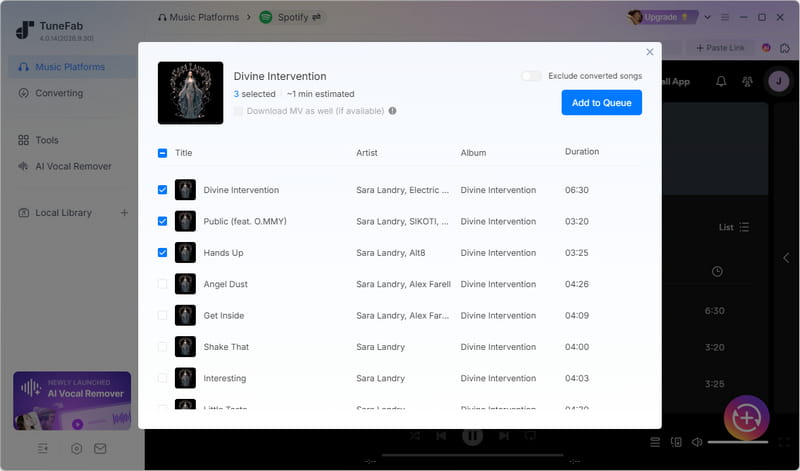
Task: Check the Angel Dust track checkbox
Action: [x=162, y=284]
